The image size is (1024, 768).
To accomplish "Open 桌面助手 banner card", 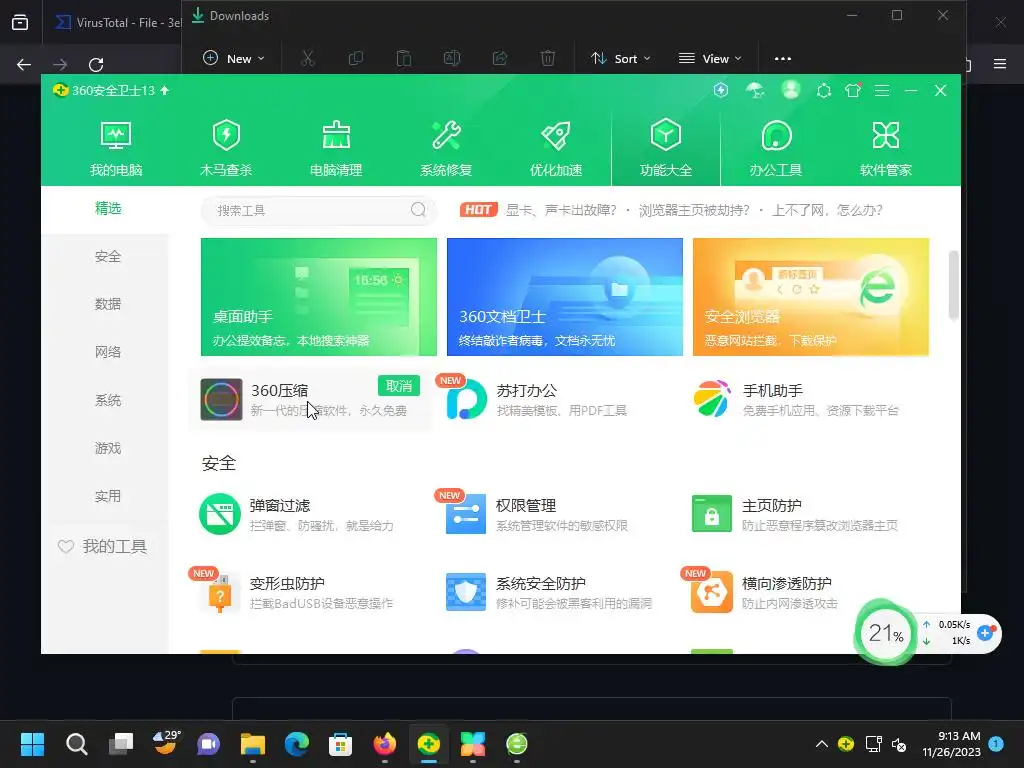I will click(319, 297).
